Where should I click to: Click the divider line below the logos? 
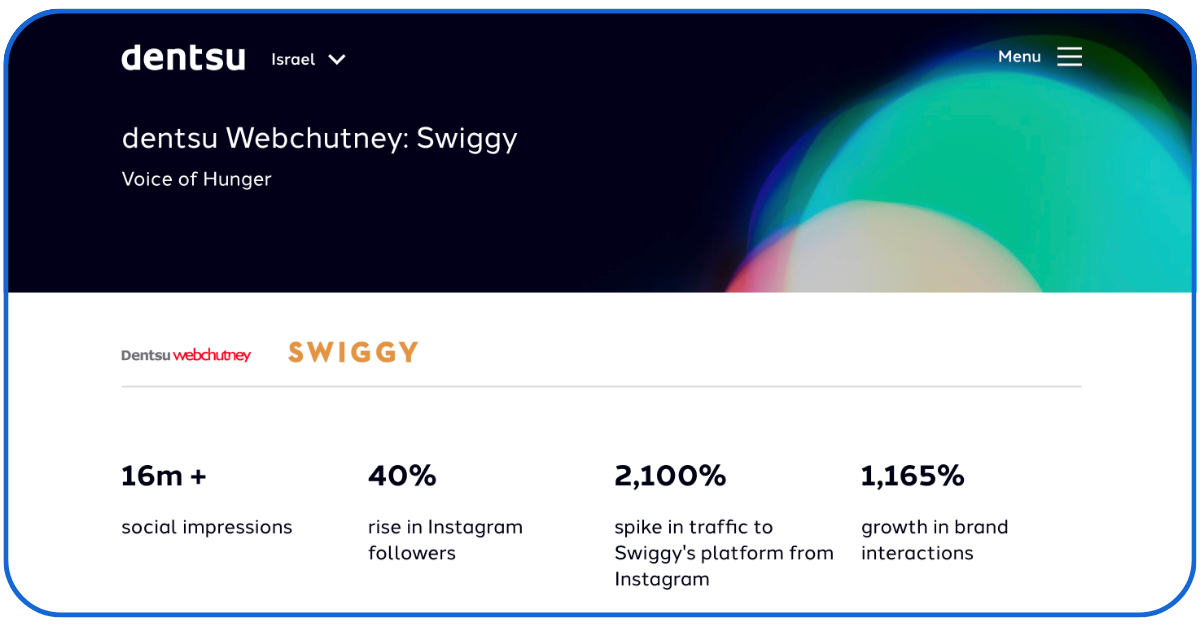click(600, 386)
